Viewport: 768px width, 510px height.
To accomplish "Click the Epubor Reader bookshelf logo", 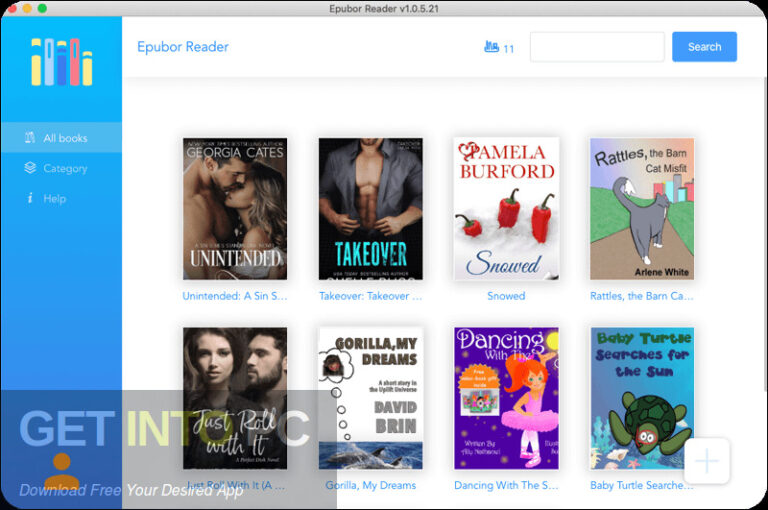I will (62, 62).
